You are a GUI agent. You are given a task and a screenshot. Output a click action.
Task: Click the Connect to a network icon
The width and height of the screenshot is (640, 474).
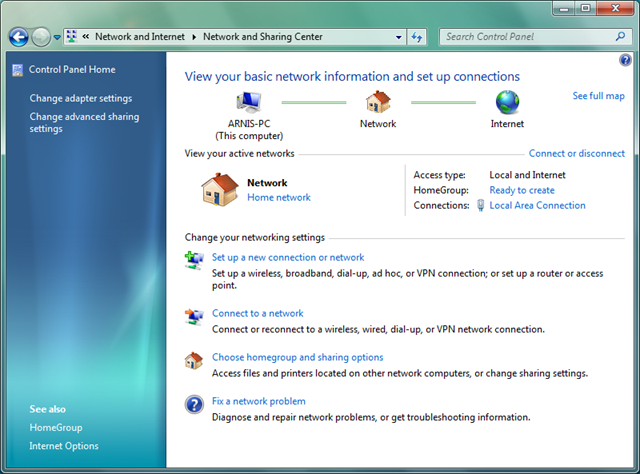[194, 317]
